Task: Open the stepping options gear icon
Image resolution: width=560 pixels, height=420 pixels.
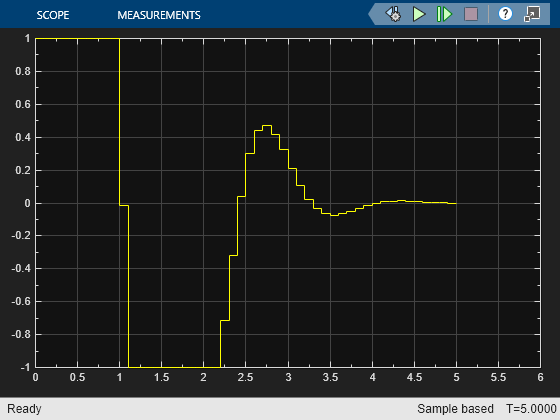Action: click(x=393, y=14)
